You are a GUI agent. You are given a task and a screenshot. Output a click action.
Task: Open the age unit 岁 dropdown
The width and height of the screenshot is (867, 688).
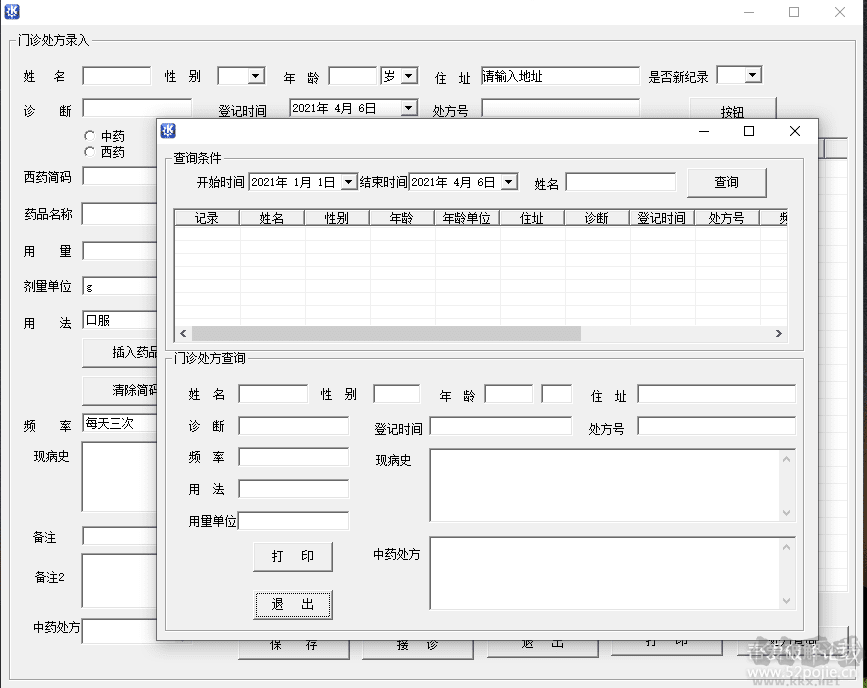[x=408, y=76]
